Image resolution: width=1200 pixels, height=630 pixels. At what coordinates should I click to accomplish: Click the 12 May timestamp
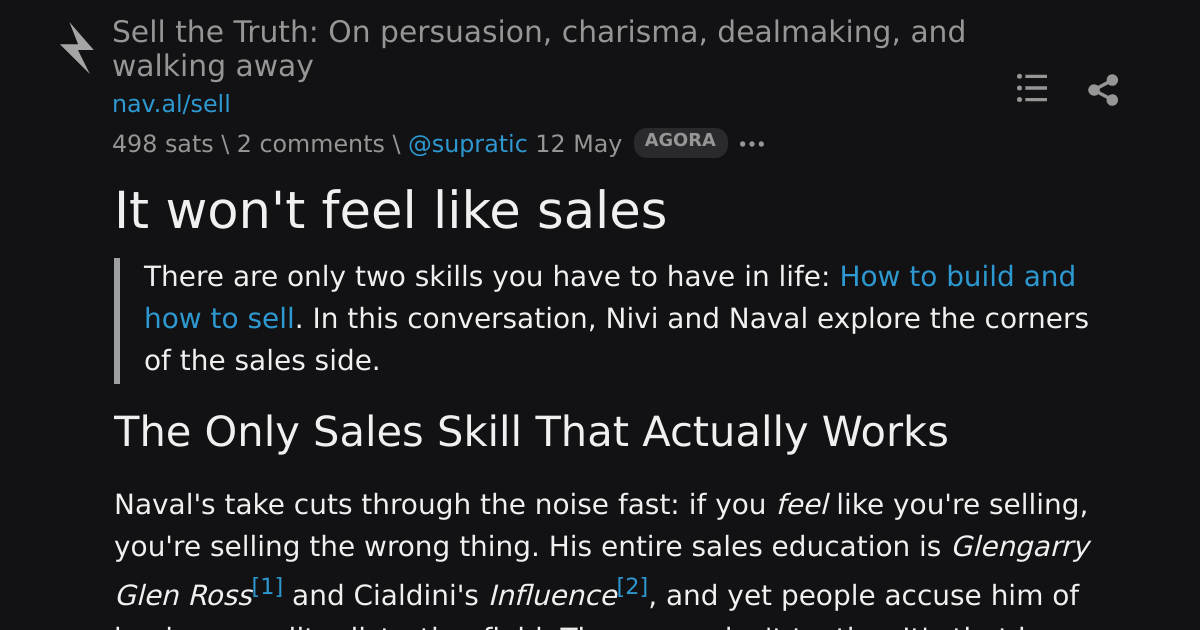tap(579, 144)
